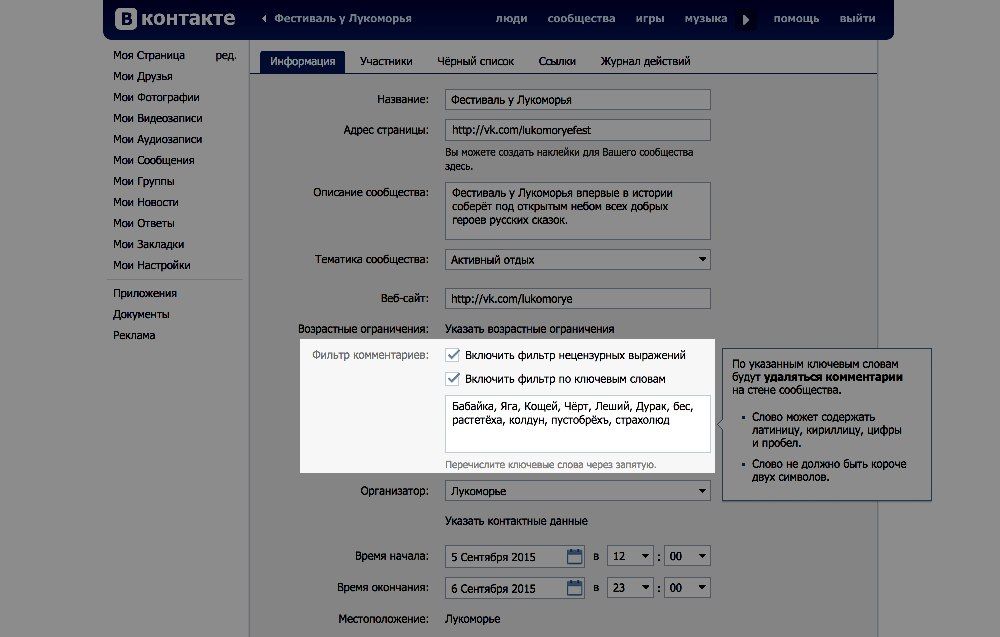Open Мои Сообщения in the sidebar
Viewport: 1000px width, 637px height.
(x=153, y=160)
